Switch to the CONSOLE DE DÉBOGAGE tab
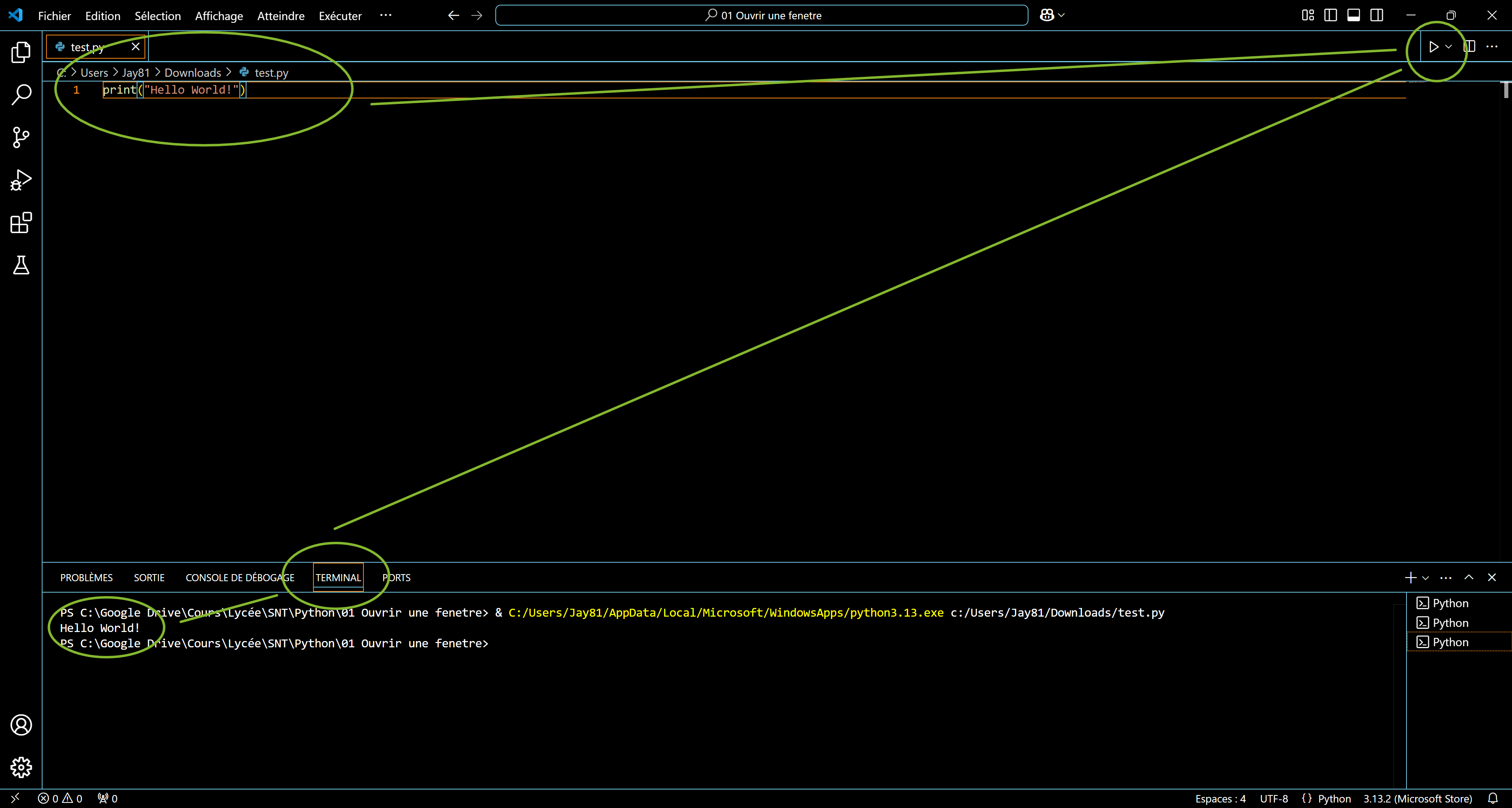This screenshot has height=808, width=1512. [239, 577]
